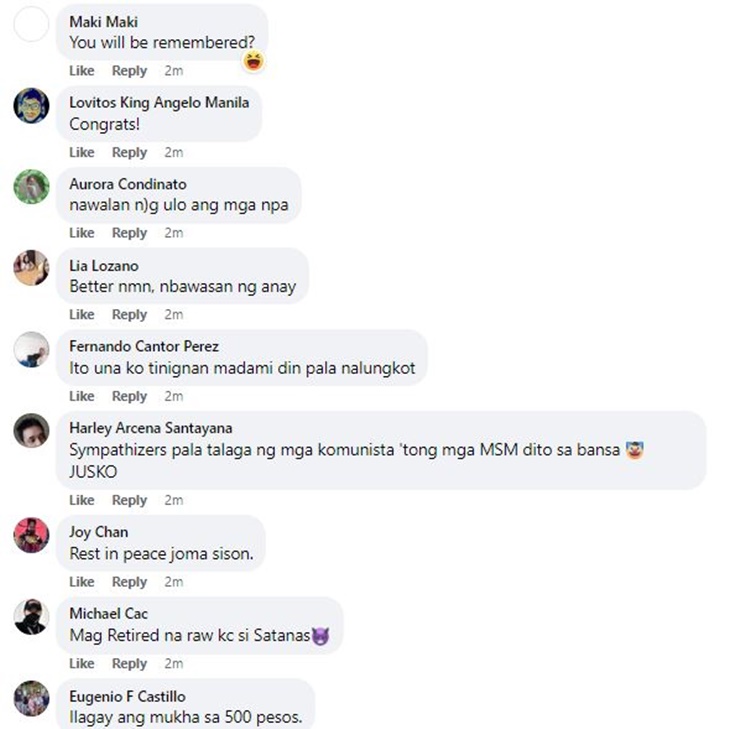Open Eugenio F Castillo's name link
This screenshot has width=750, height=729.
click(x=127, y=696)
